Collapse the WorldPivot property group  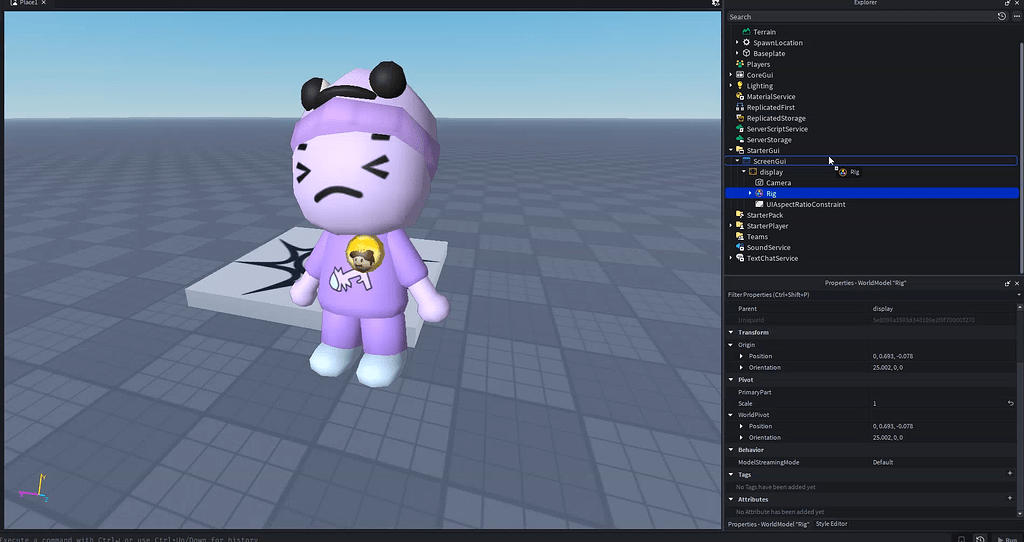coord(731,415)
